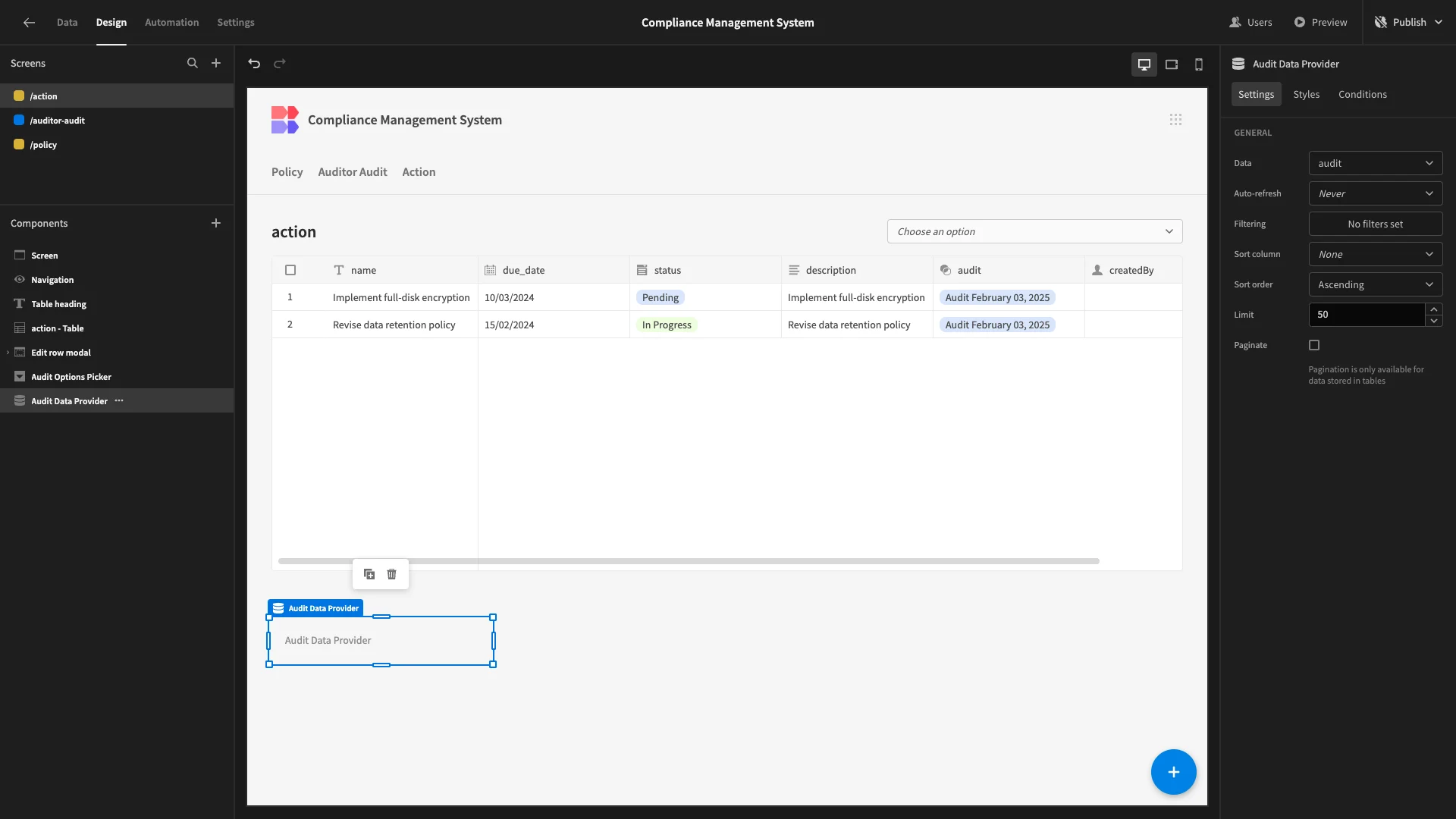The height and width of the screenshot is (819, 1456).
Task: Enable the Paginate checkbox
Action: click(1314, 345)
